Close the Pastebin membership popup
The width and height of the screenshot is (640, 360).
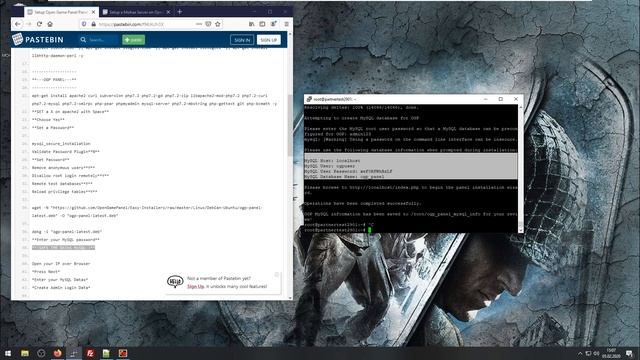click(276, 275)
